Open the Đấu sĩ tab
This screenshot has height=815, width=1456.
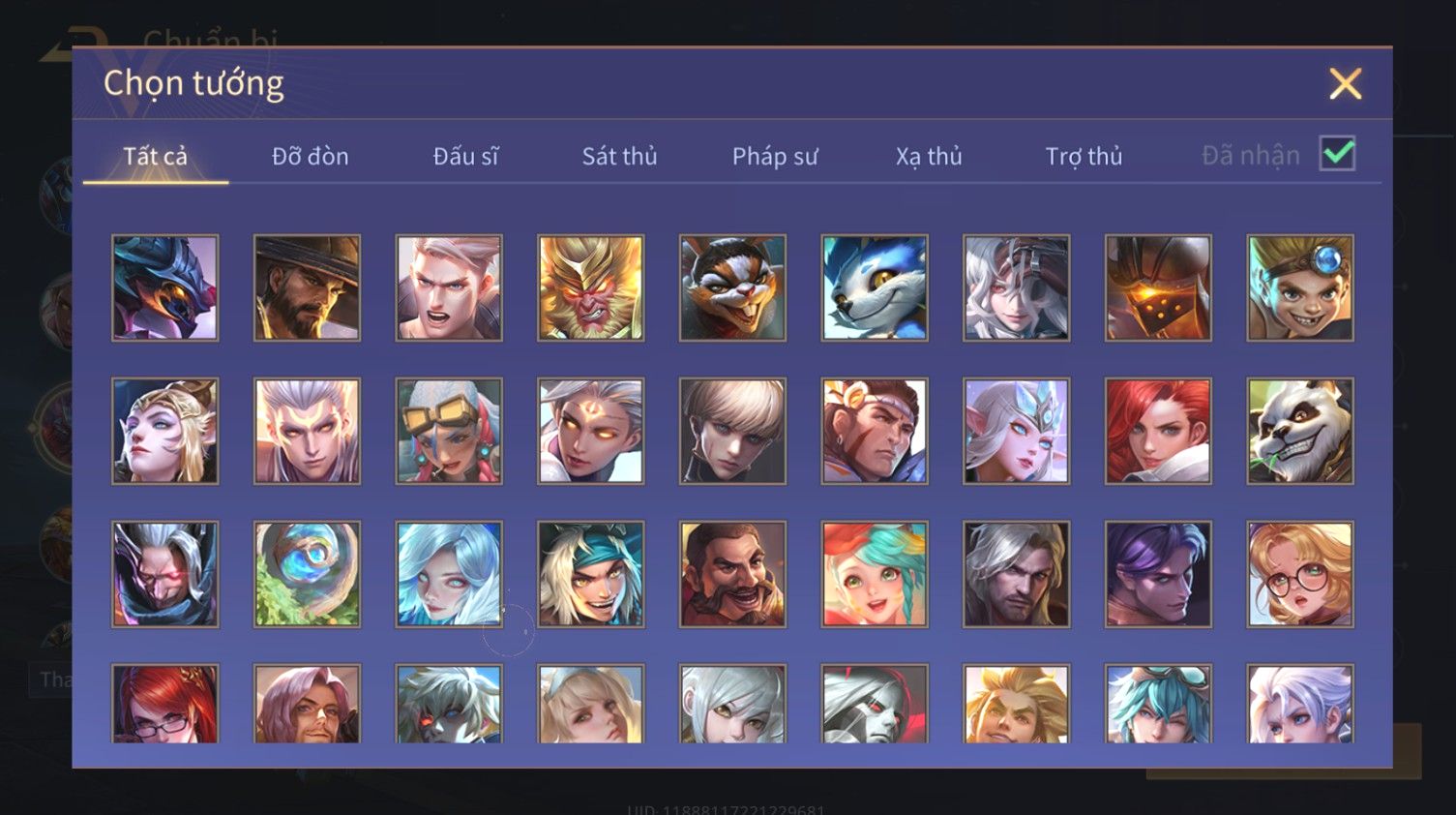[465, 156]
